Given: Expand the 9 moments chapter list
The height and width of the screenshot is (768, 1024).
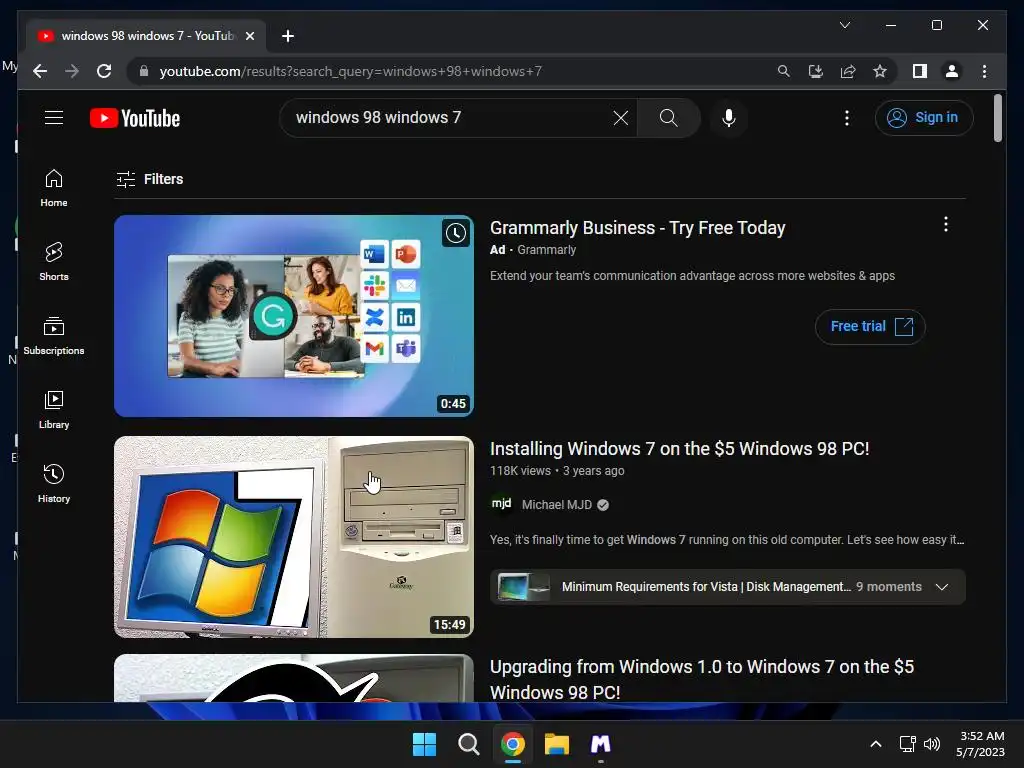Looking at the screenshot, I should [942, 586].
